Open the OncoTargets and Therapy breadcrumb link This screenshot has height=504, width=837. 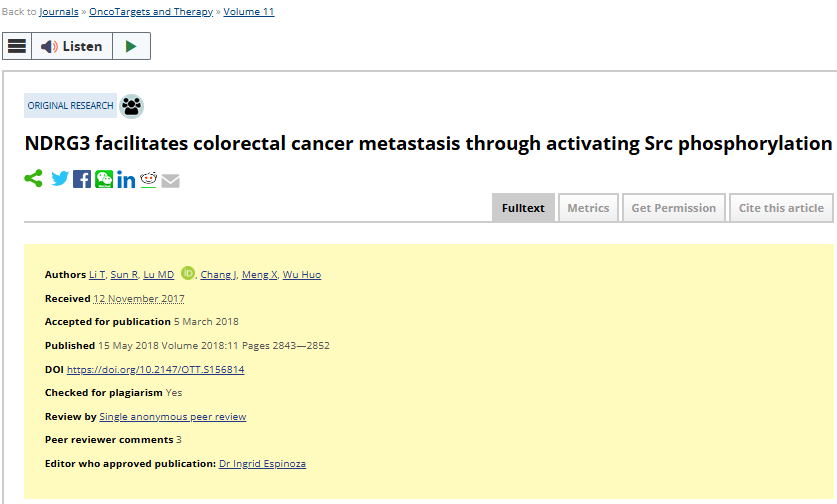click(x=151, y=12)
